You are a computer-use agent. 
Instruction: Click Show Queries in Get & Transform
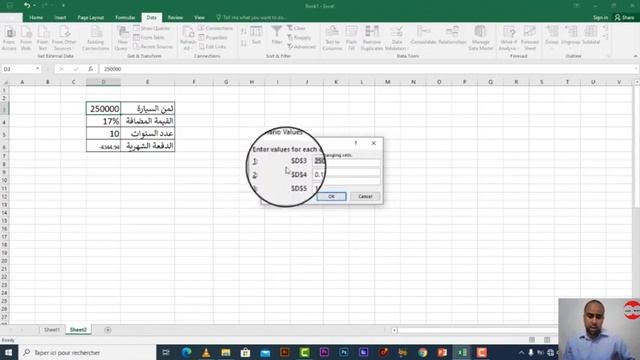click(151, 28)
